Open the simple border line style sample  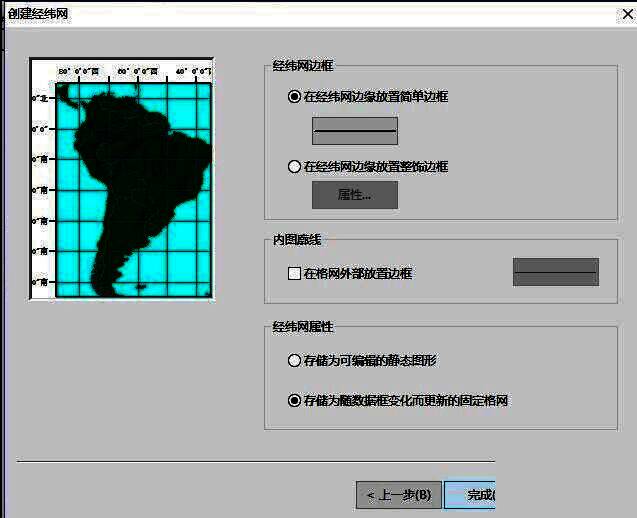tap(355, 131)
